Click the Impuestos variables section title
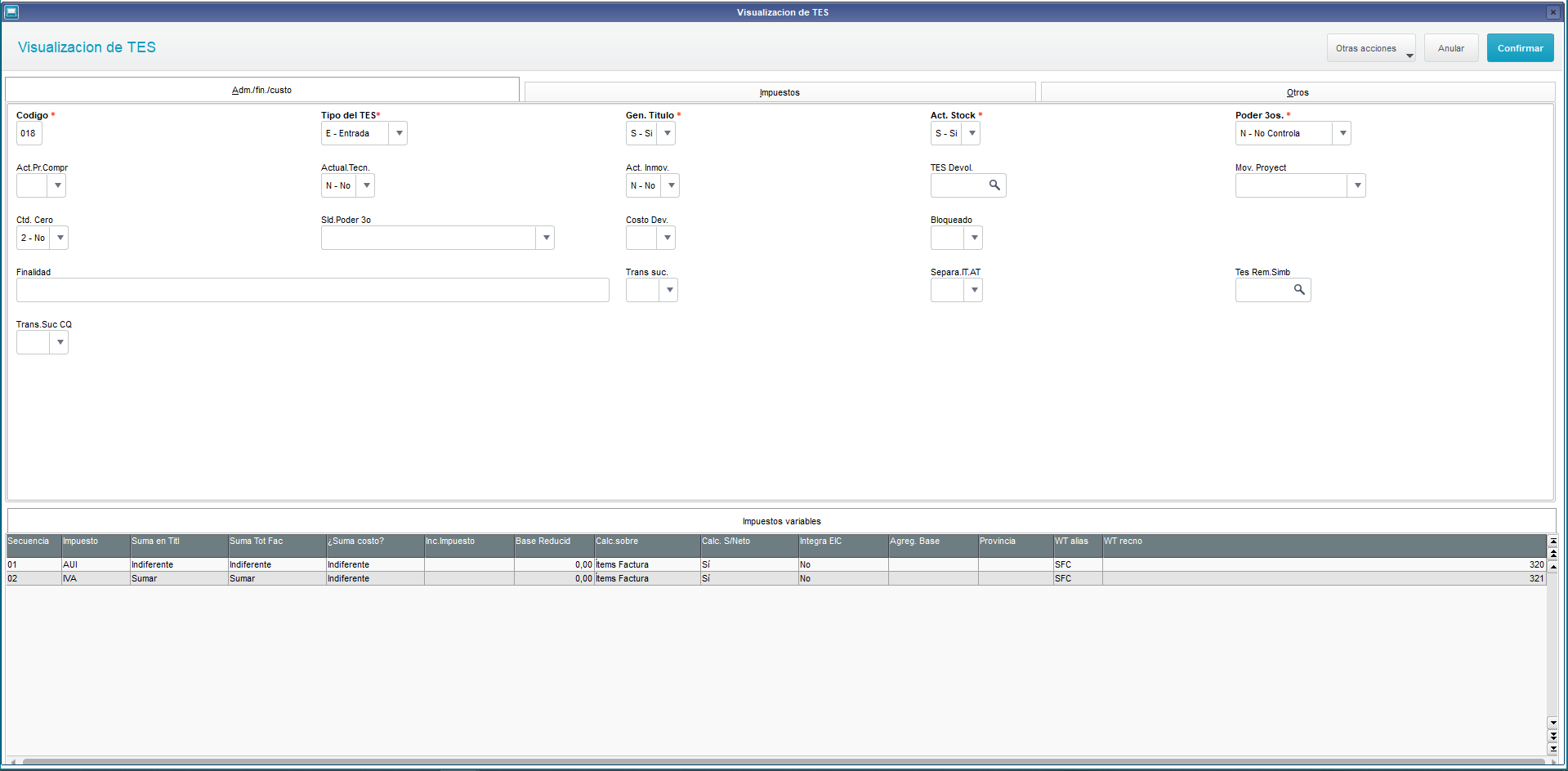The width and height of the screenshot is (1568, 771). coord(781,521)
